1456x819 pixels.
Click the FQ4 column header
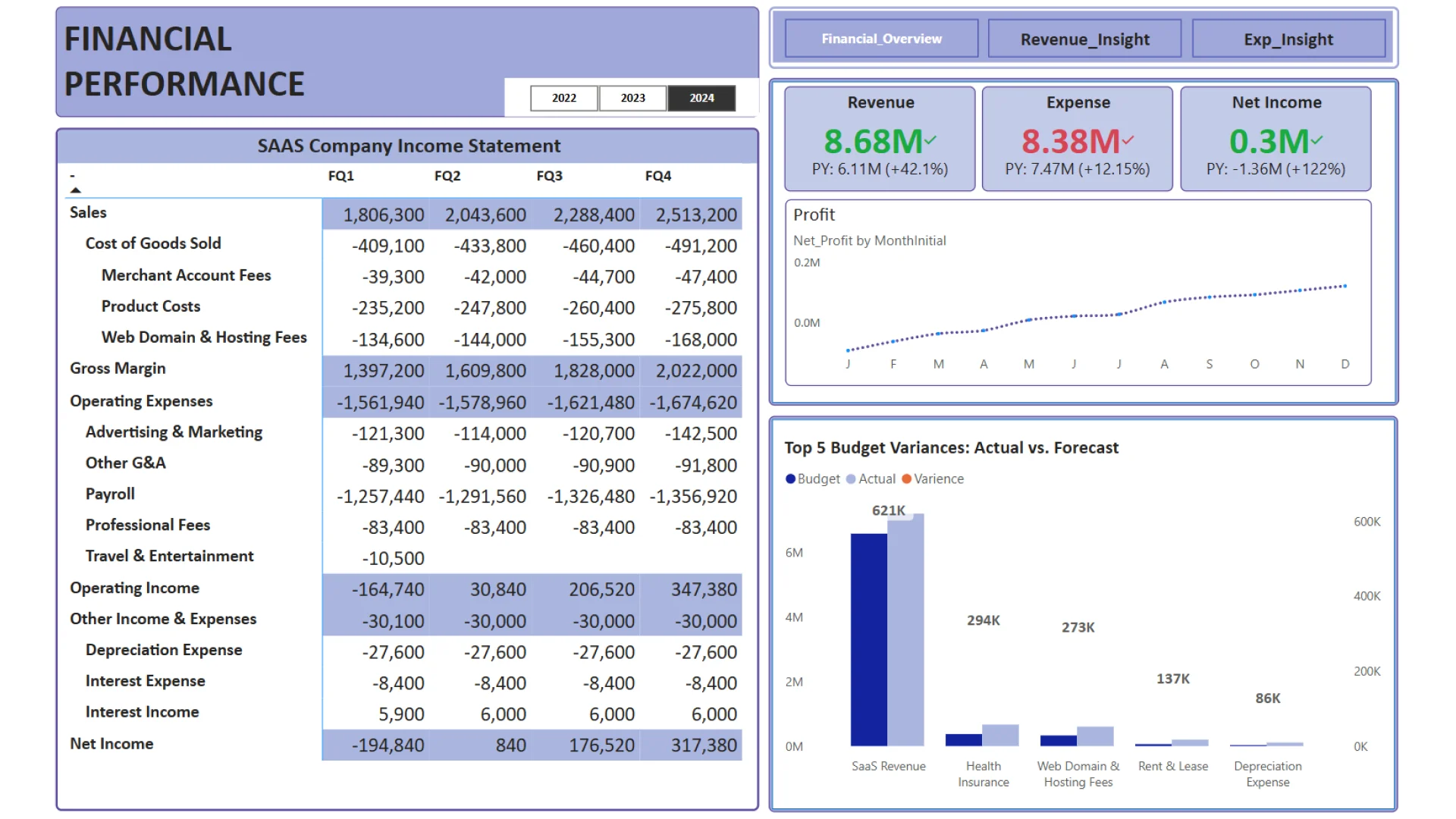657,176
